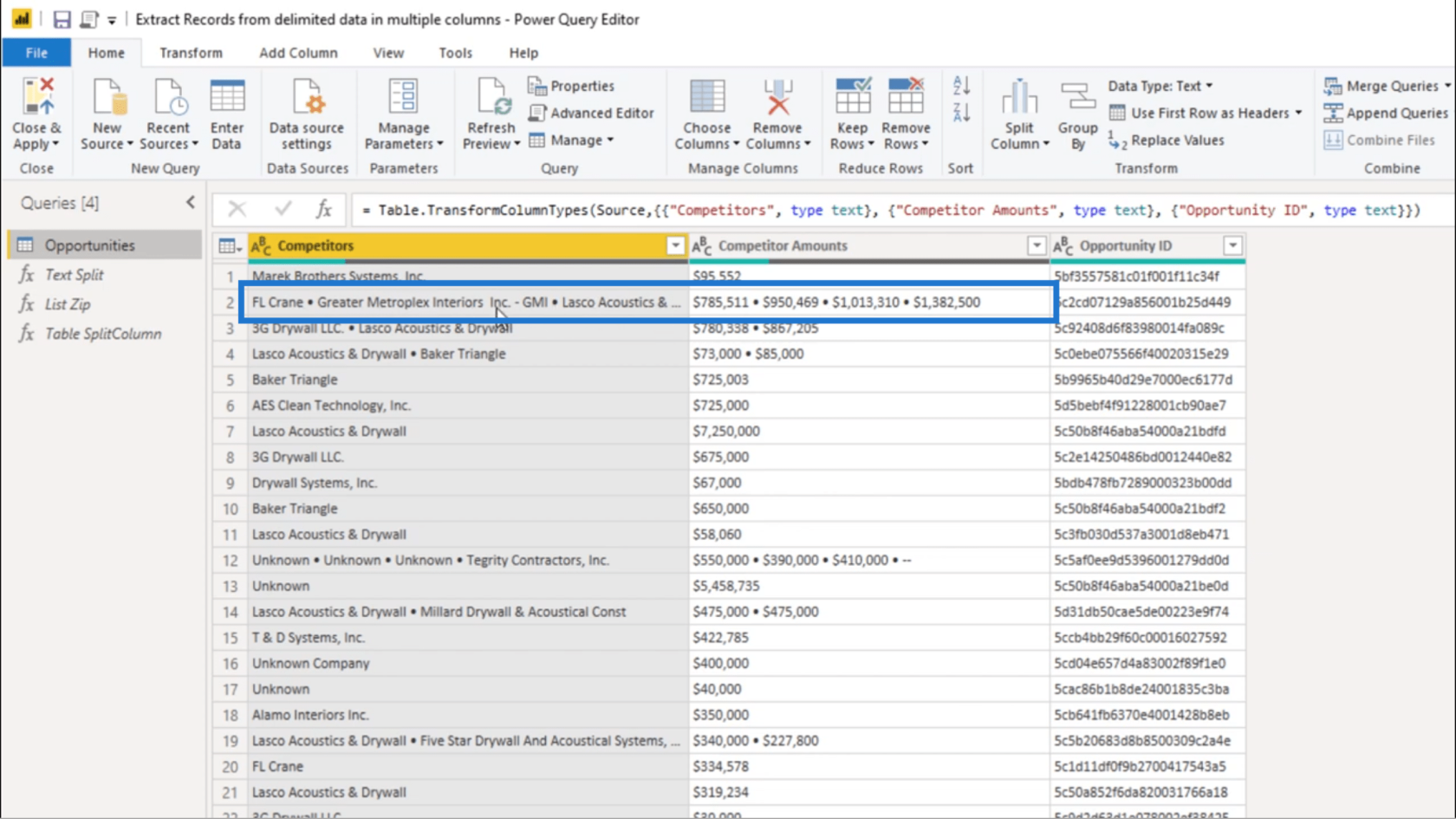Click the 'Unknown Company' cell
The image size is (1456, 819).
coord(468,663)
